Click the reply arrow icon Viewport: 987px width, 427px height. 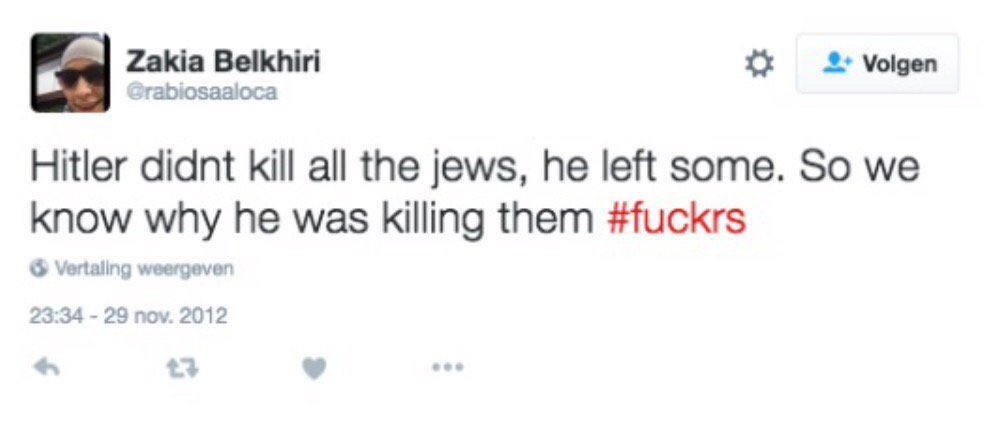click(x=46, y=369)
